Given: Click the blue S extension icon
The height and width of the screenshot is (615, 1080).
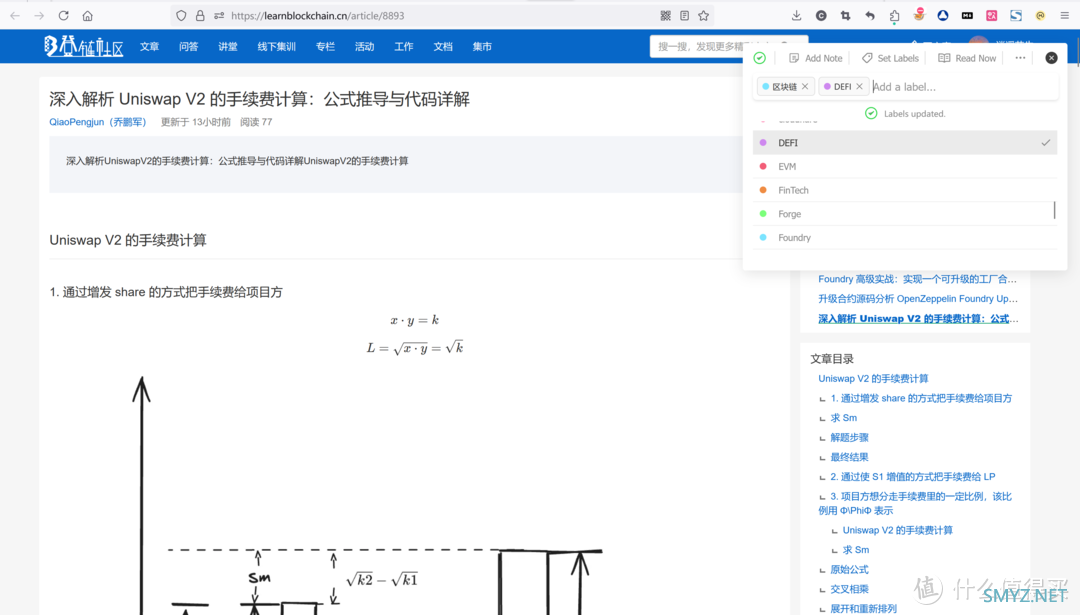Looking at the screenshot, I should (1016, 15).
